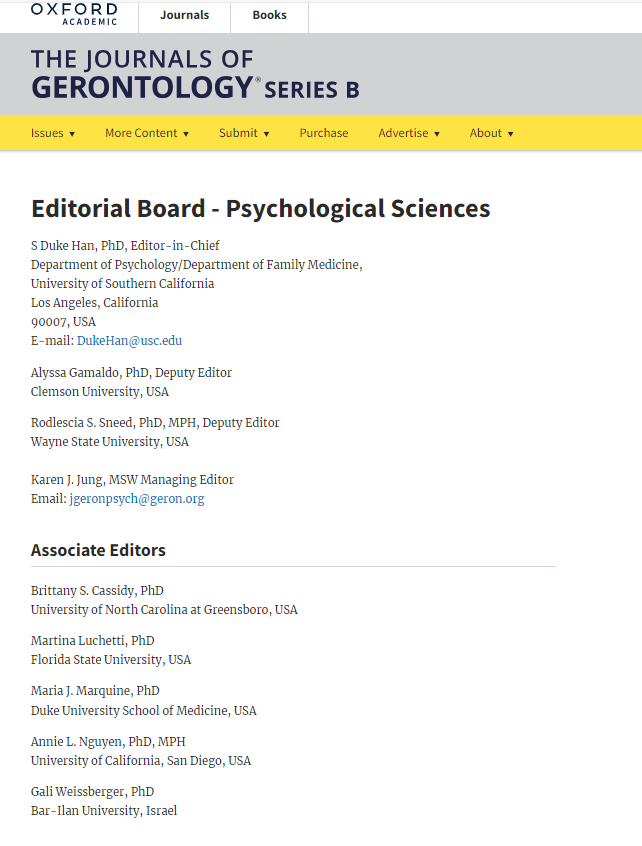Expand the Advertise dropdown menu
This screenshot has width=642, height=846.
click(x=409, y=133)
